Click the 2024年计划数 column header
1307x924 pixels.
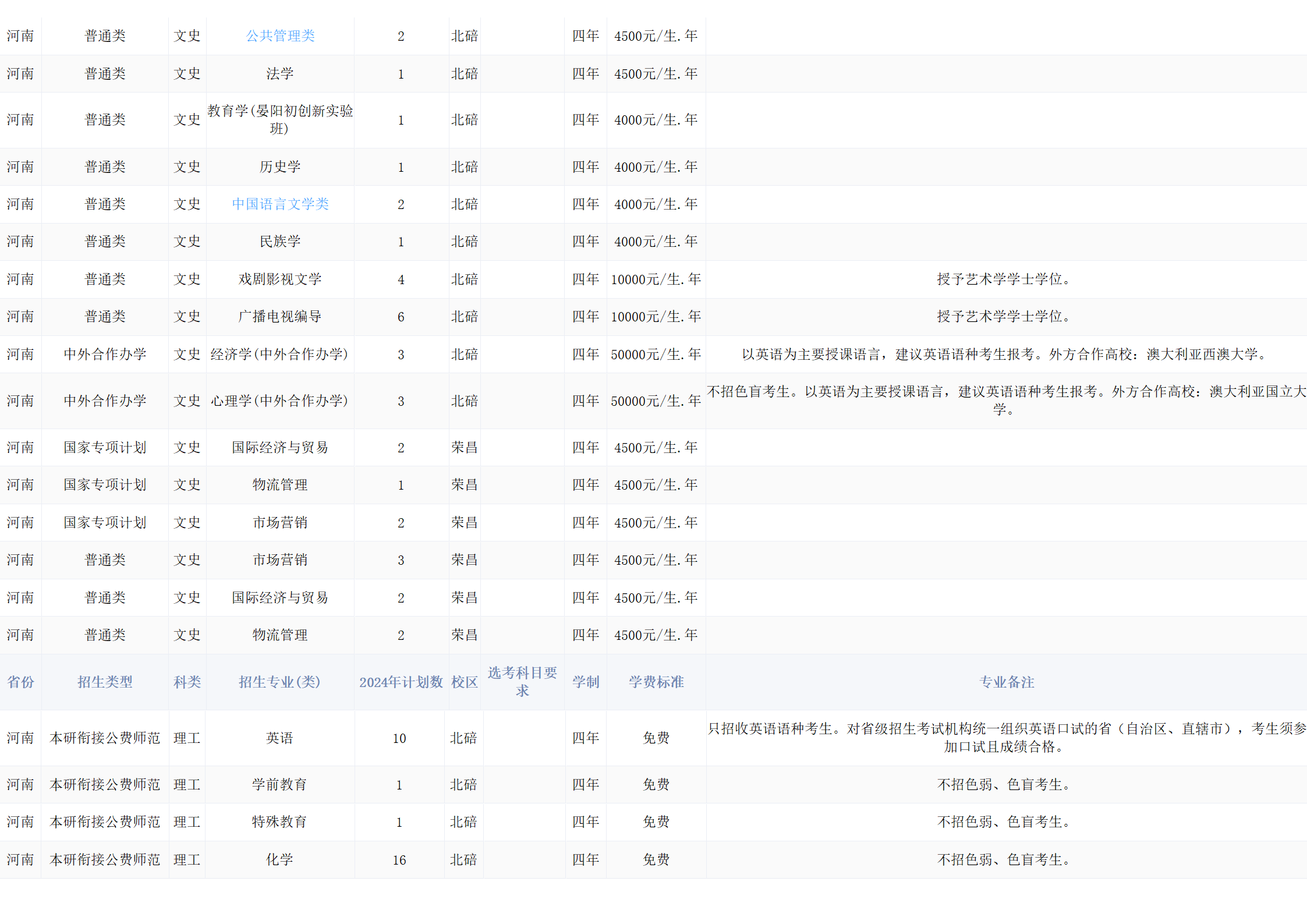401,682
